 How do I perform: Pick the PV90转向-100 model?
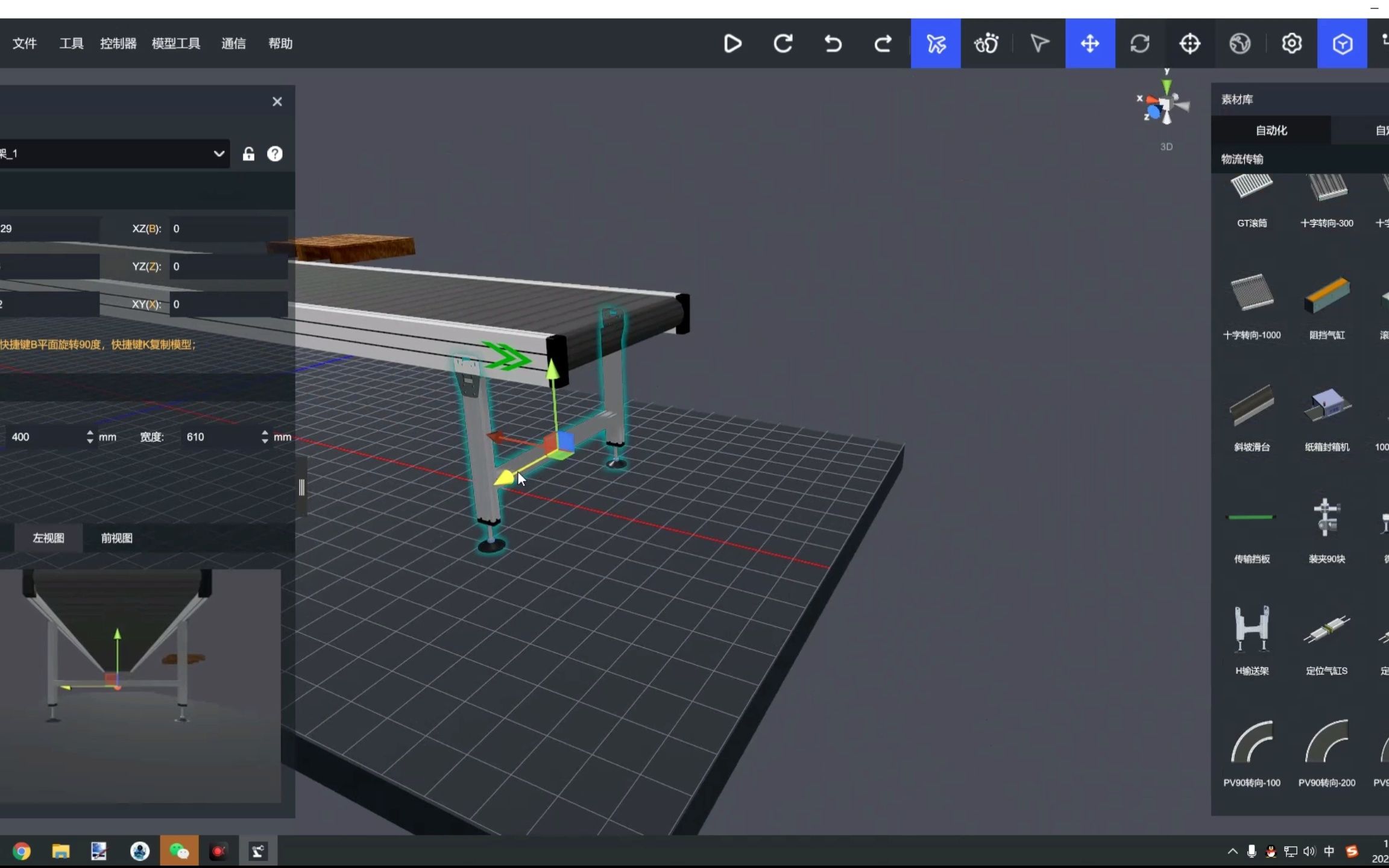click(1252, 753)
